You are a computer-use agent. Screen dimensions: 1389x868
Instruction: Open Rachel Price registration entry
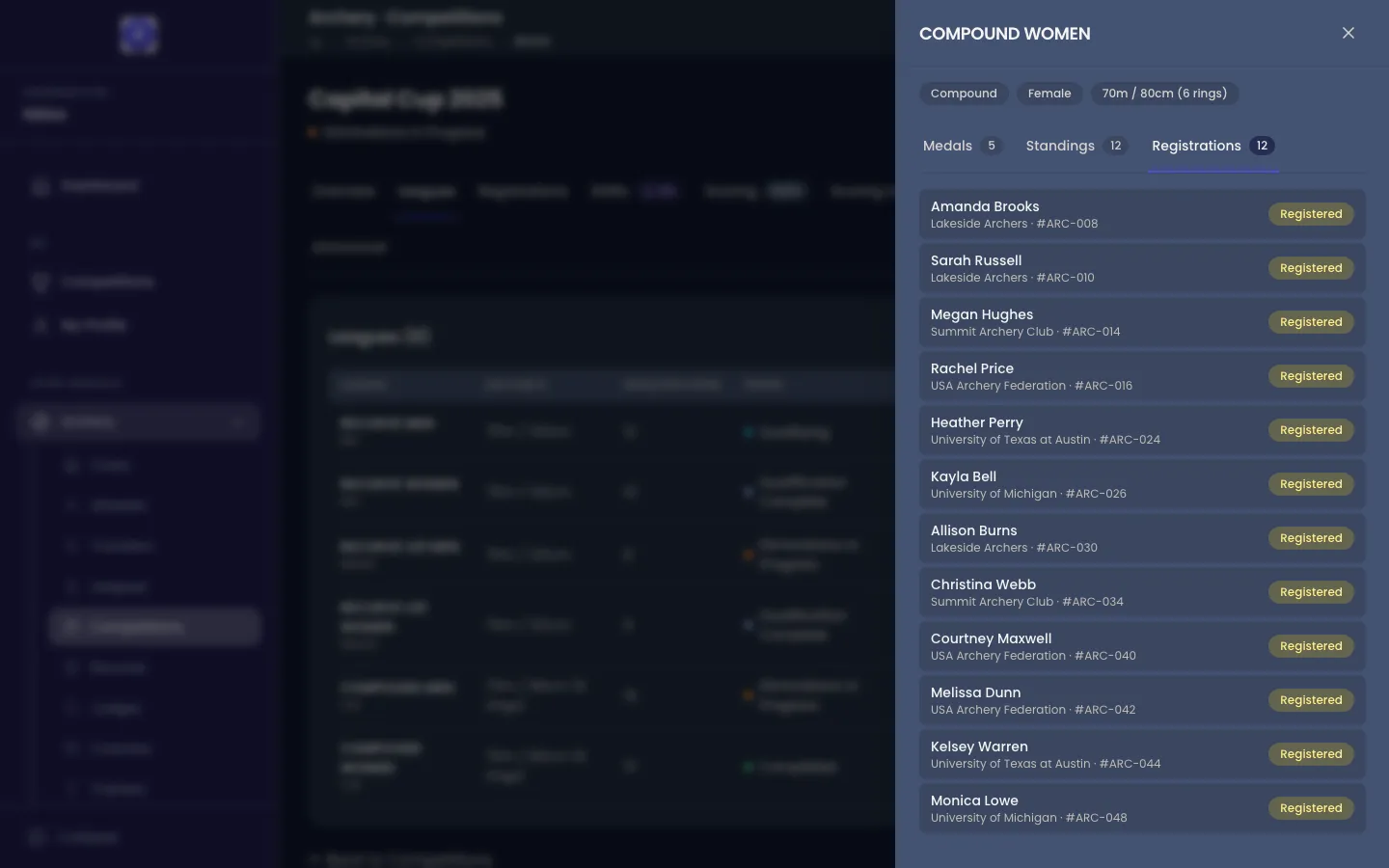click(1142, 376)
